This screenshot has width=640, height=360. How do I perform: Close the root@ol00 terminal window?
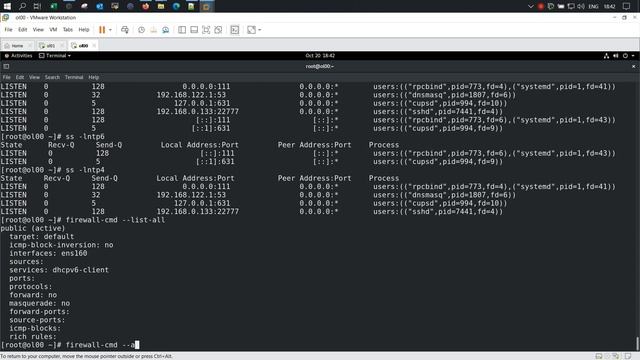(x=633, y=67)
